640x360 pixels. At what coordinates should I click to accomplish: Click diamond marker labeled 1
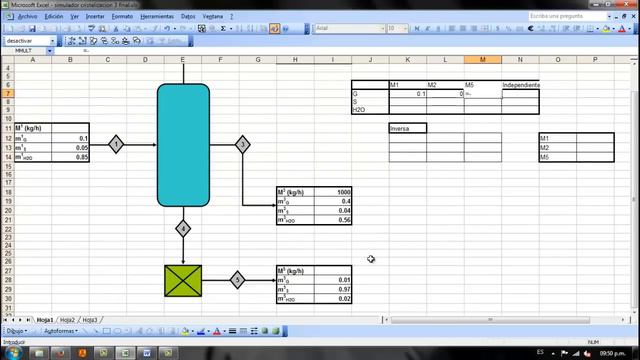[x=116, y=144]
